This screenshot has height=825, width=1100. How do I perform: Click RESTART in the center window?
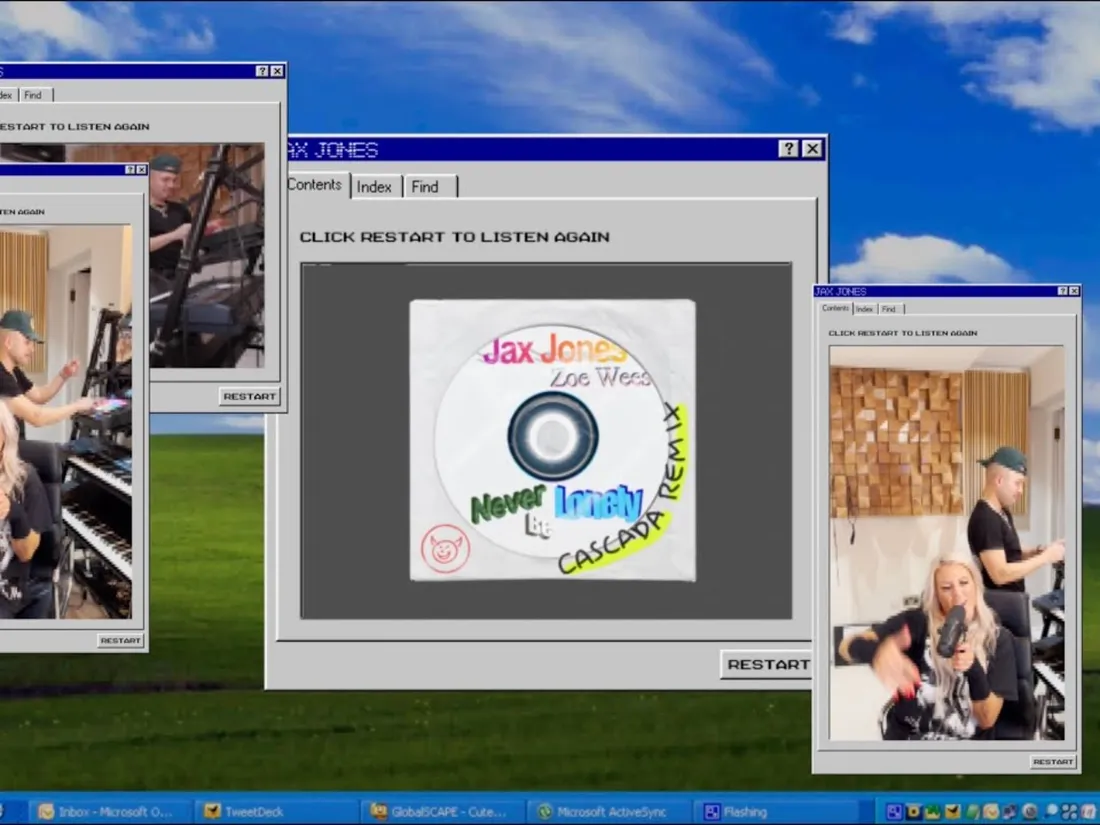[x=766, y=664]
